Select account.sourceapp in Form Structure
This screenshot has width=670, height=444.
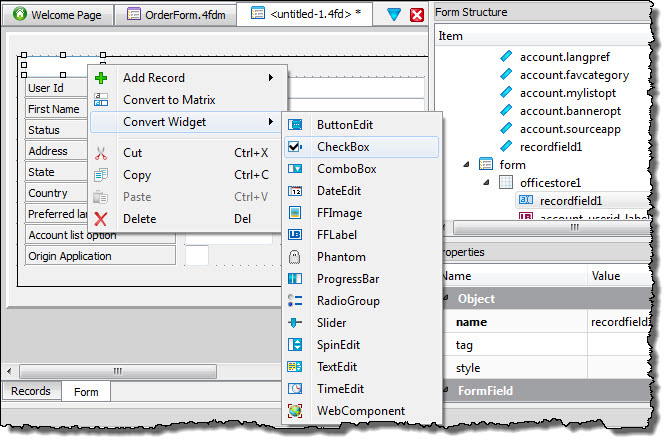point(570,129)
